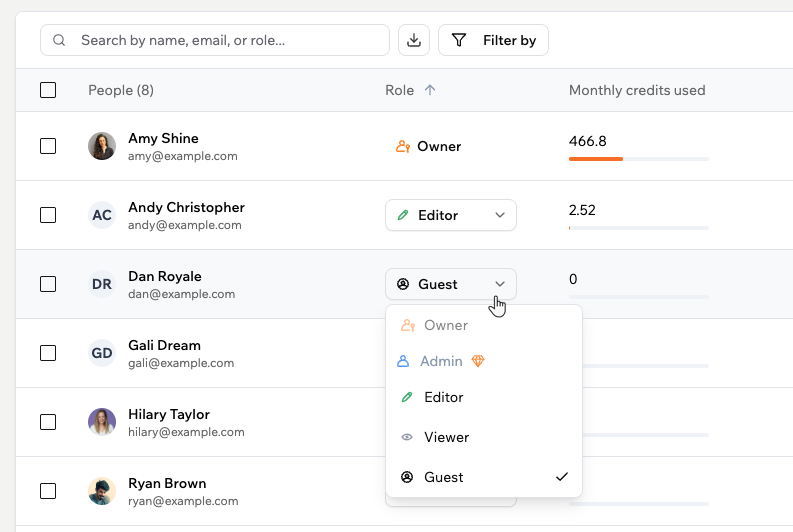Click the People (8) column header
Image resolution: width=793 pixels, height=532 pixels.
(x=121, y=90)
